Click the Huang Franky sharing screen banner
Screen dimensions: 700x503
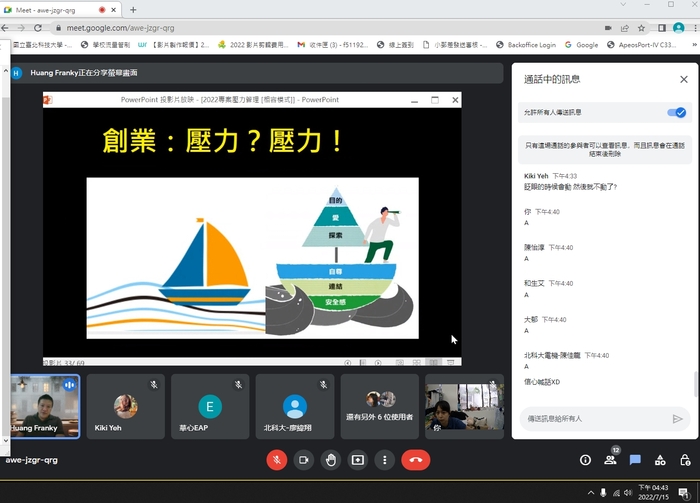pos(257,73)
